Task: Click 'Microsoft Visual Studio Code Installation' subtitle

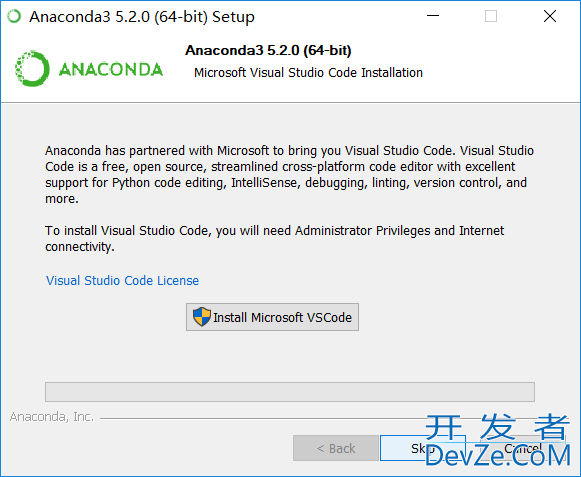Action: 308,73
